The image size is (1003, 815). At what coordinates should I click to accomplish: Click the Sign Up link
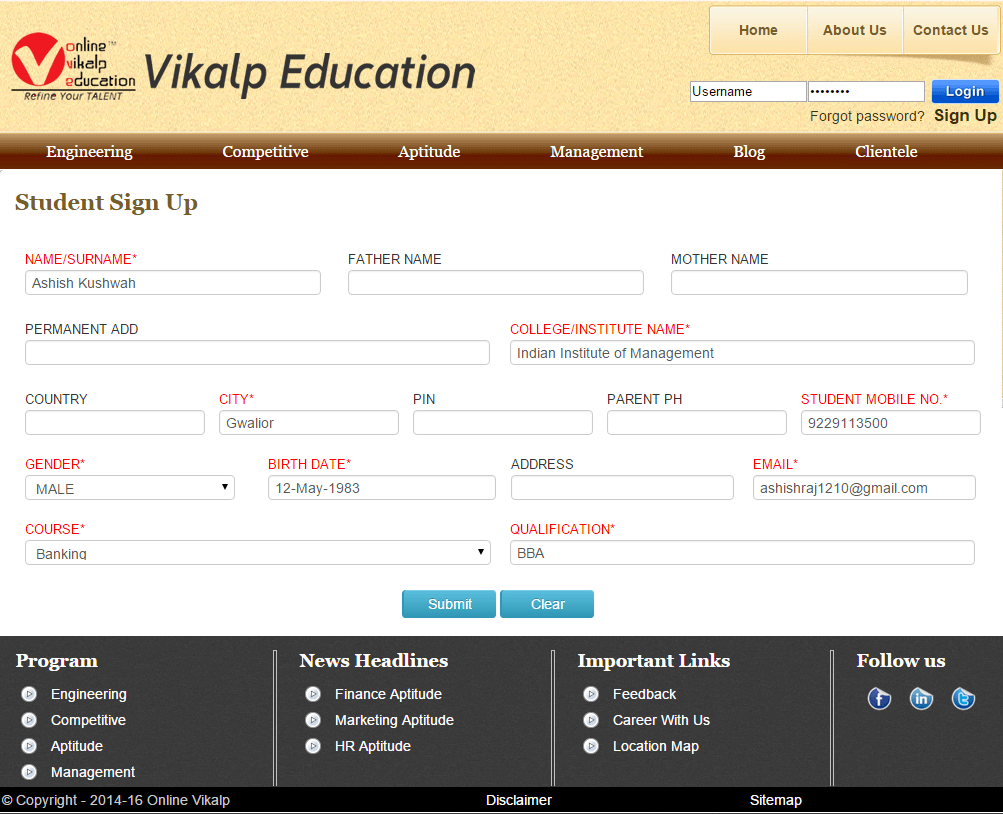click(965, 116)
